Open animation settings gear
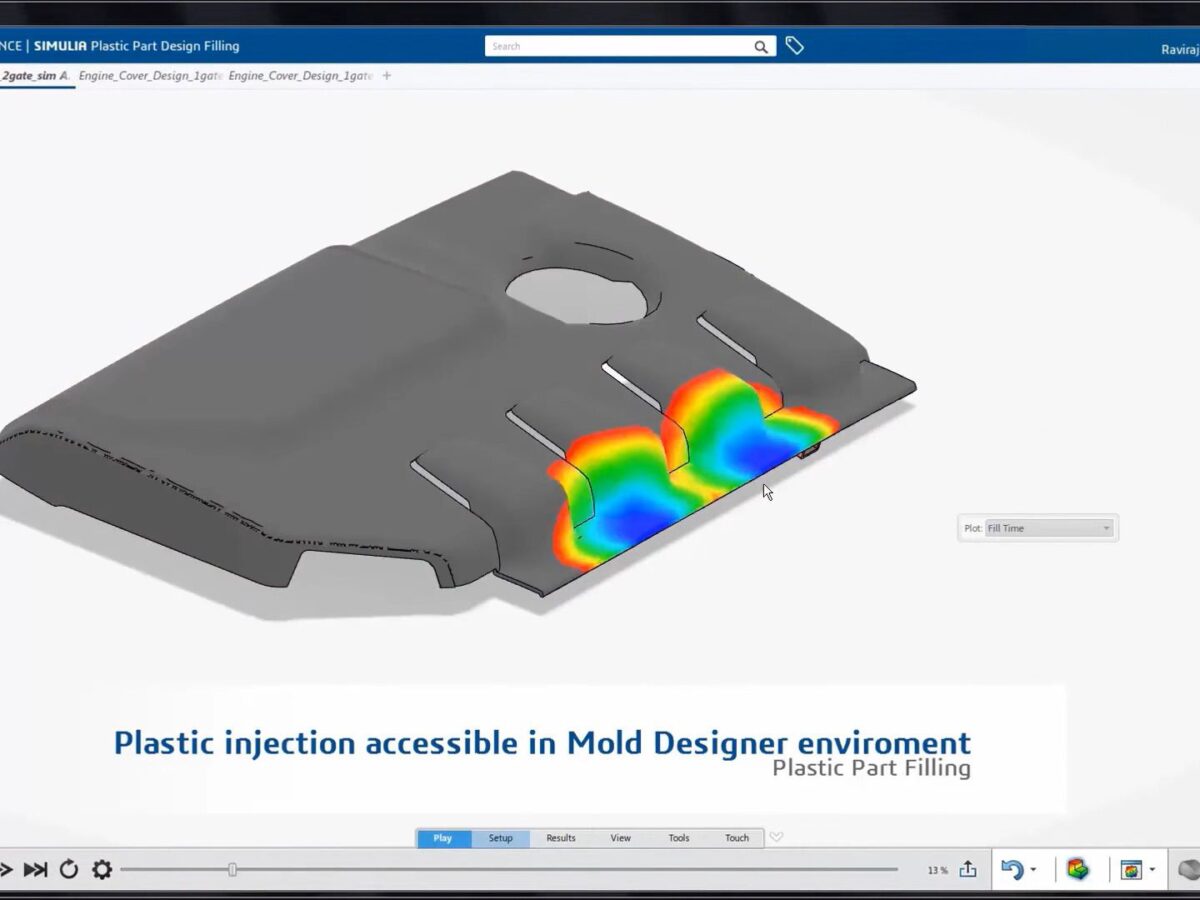 102,870
